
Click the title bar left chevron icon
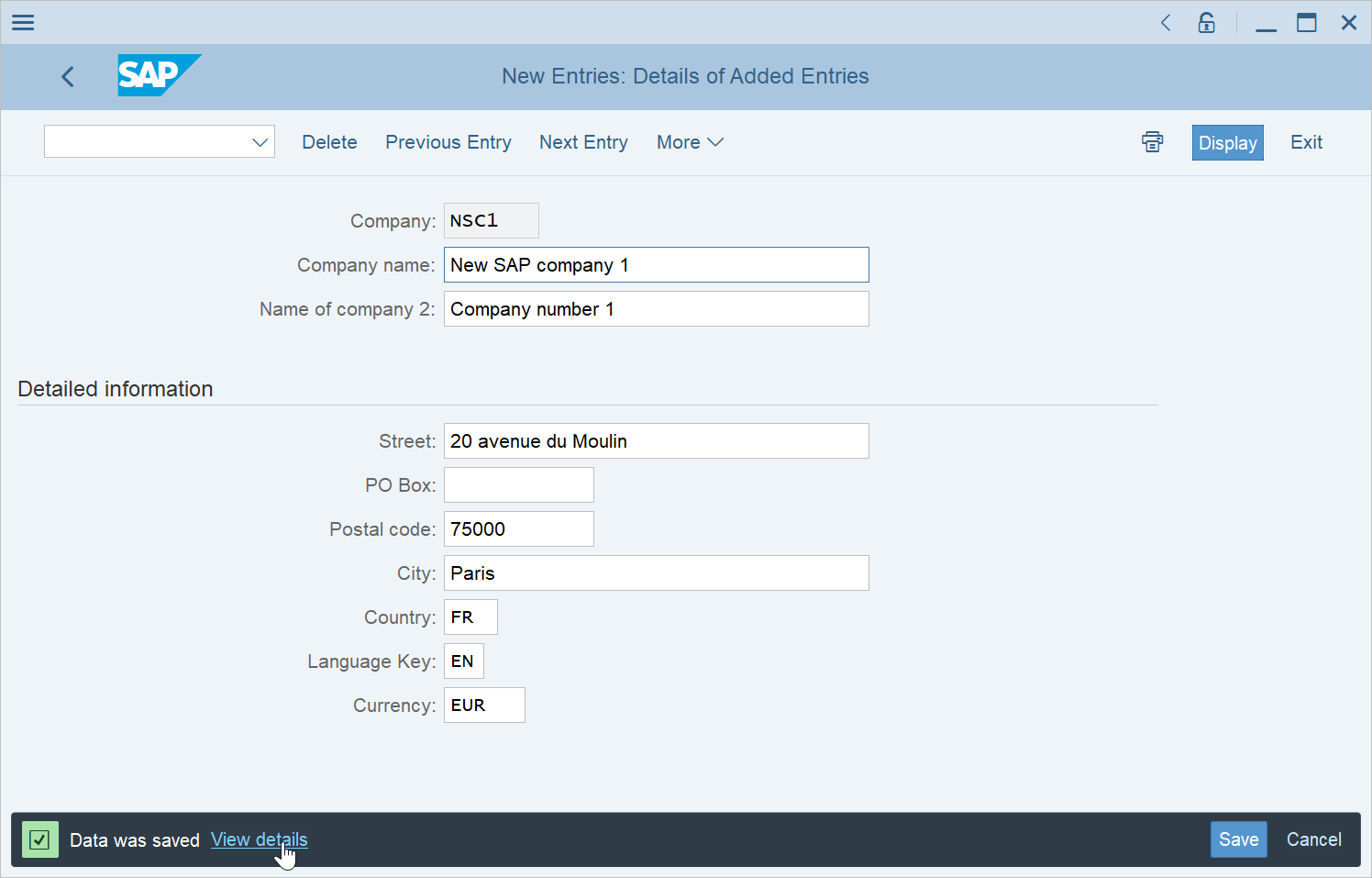tap(1166, 23)
